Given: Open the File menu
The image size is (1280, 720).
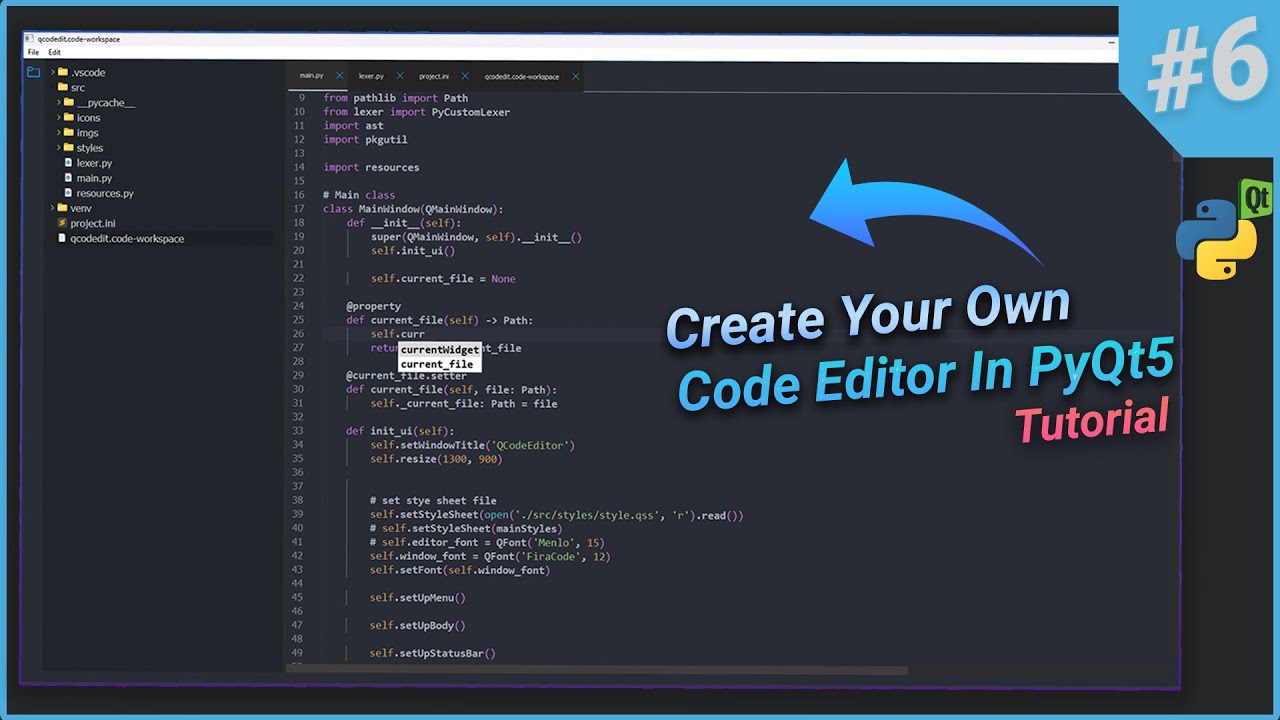Looking at the screenshot, I should (x=33, y=52).
